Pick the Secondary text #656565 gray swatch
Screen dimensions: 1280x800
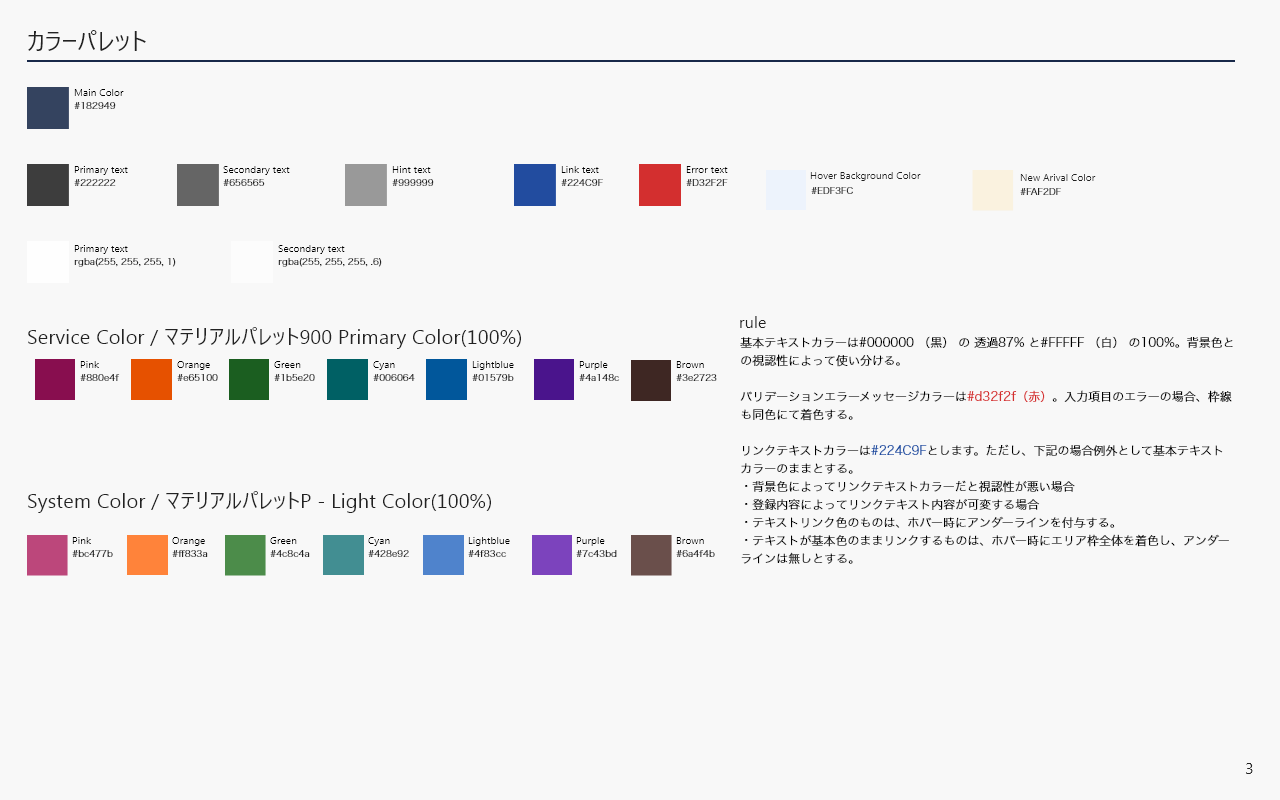[x=198, y=185]
